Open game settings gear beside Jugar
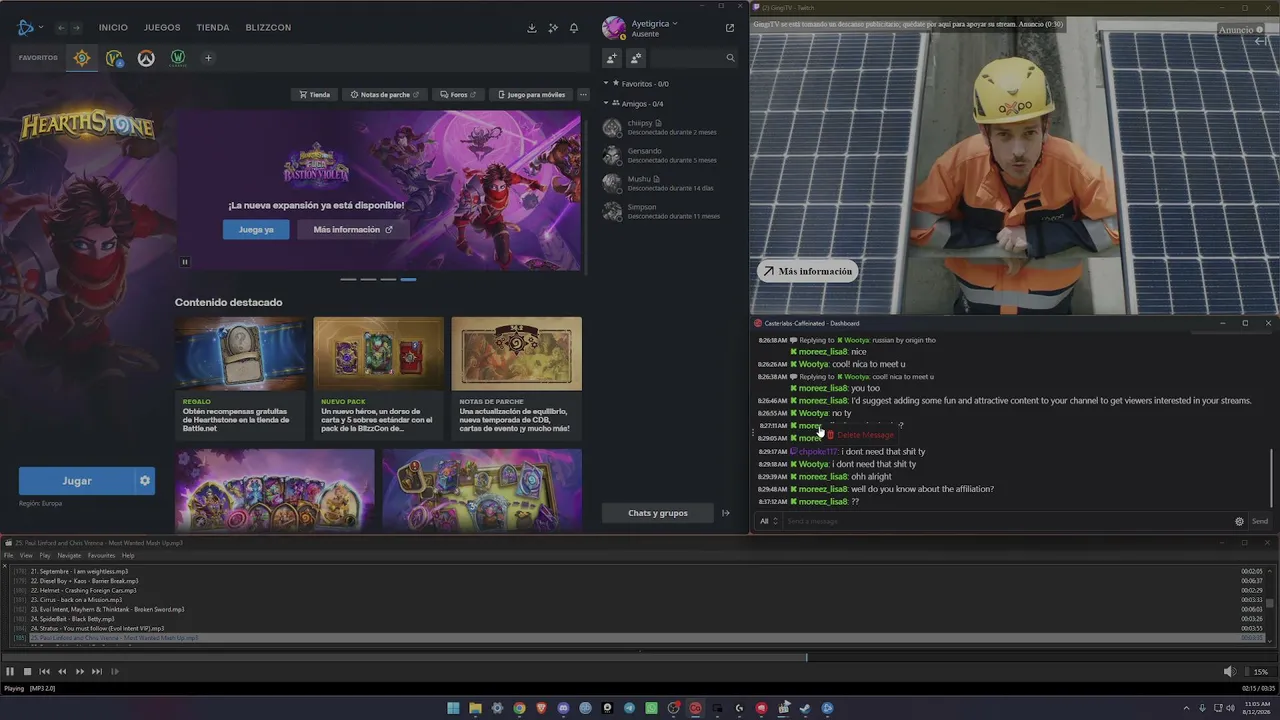Image resolution: width=1280 pixels, height=720 pixels. pos(145,481)
